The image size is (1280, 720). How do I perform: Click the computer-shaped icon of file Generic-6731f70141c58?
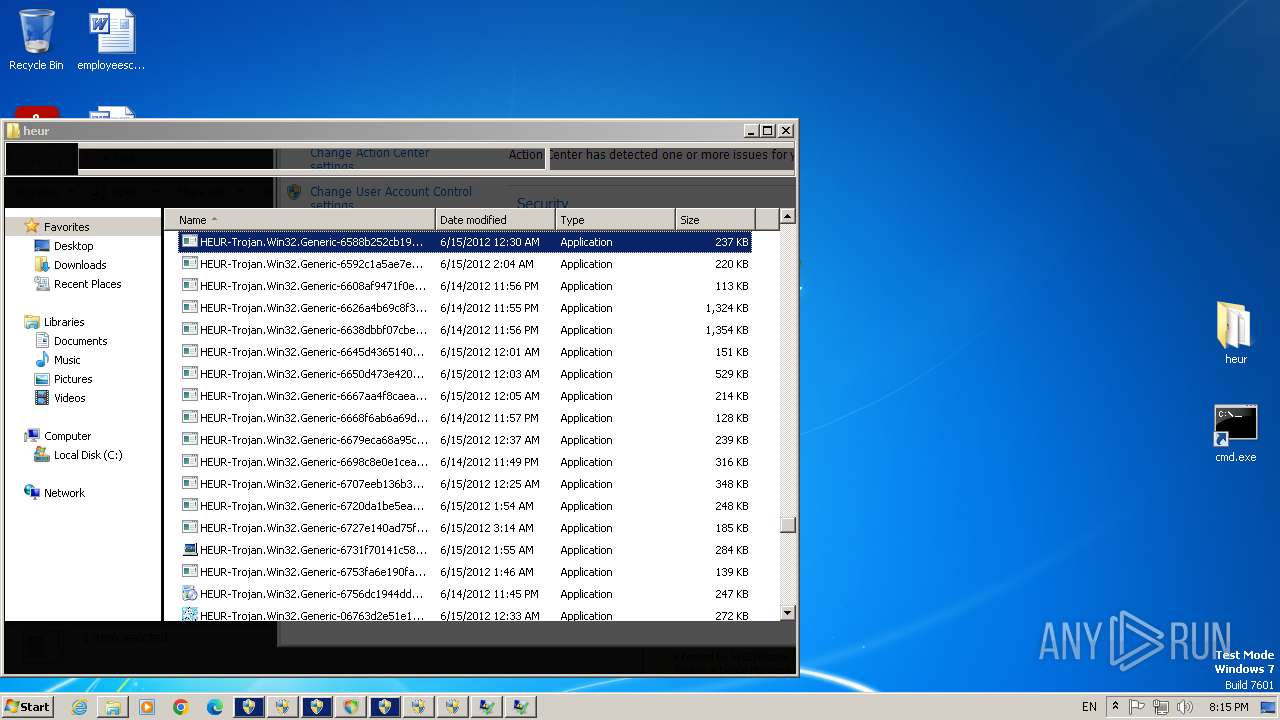[190, 550]
